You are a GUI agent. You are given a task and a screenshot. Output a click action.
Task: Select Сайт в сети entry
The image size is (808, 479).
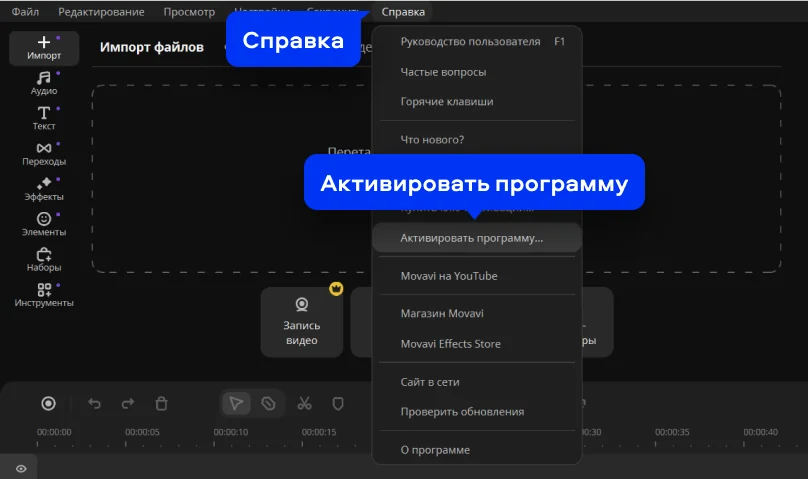coord(477,382)
